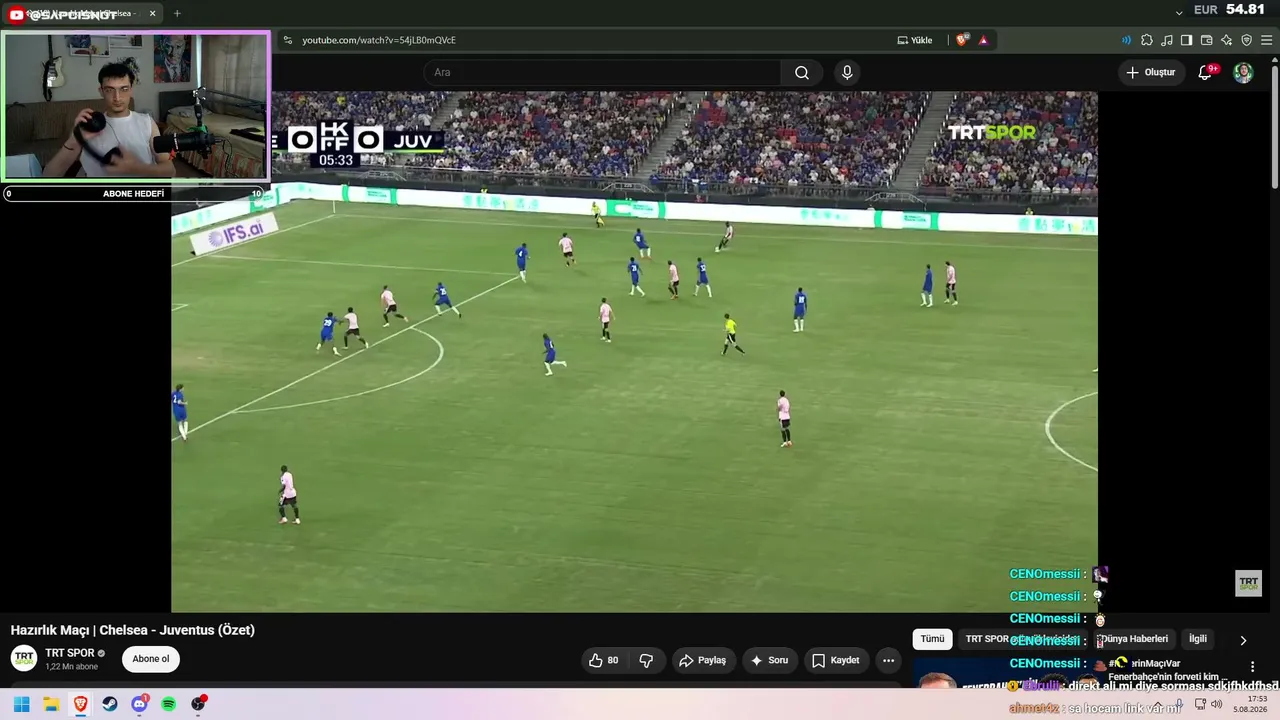Click the Paylaş share button
The width and height of the screenshot is (1280, 720).
(702, 660)
